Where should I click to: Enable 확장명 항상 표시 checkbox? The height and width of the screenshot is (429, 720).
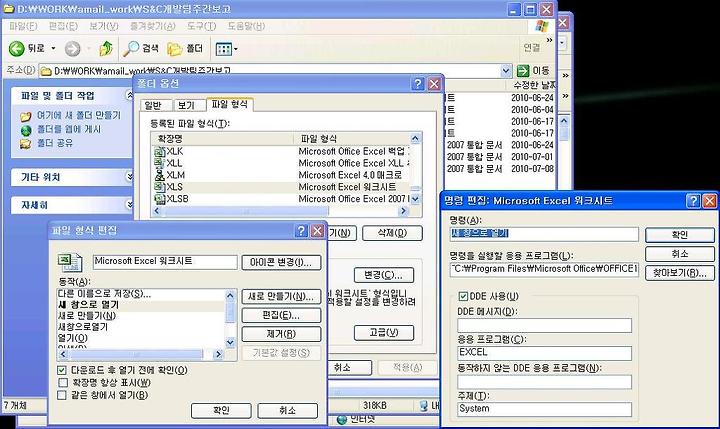coord(62,383)
